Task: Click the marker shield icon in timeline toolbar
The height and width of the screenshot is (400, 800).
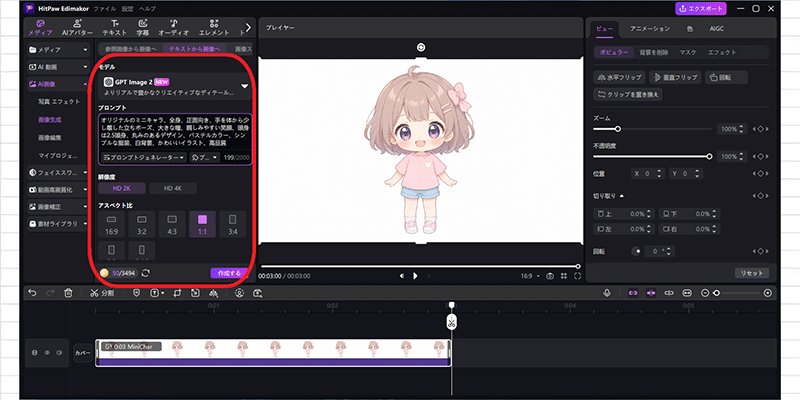Action: pos(136,293)
